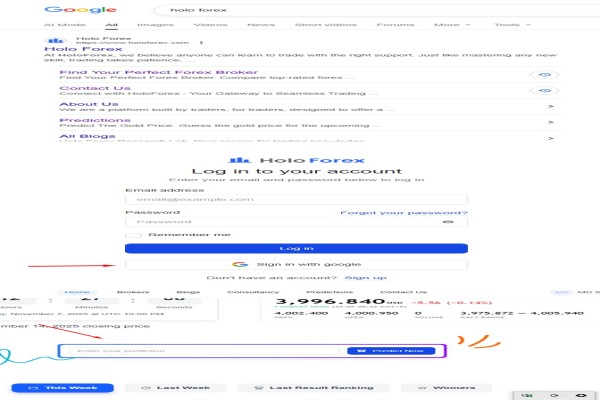Expand the About Us sitelink arrow

point(551,106)
